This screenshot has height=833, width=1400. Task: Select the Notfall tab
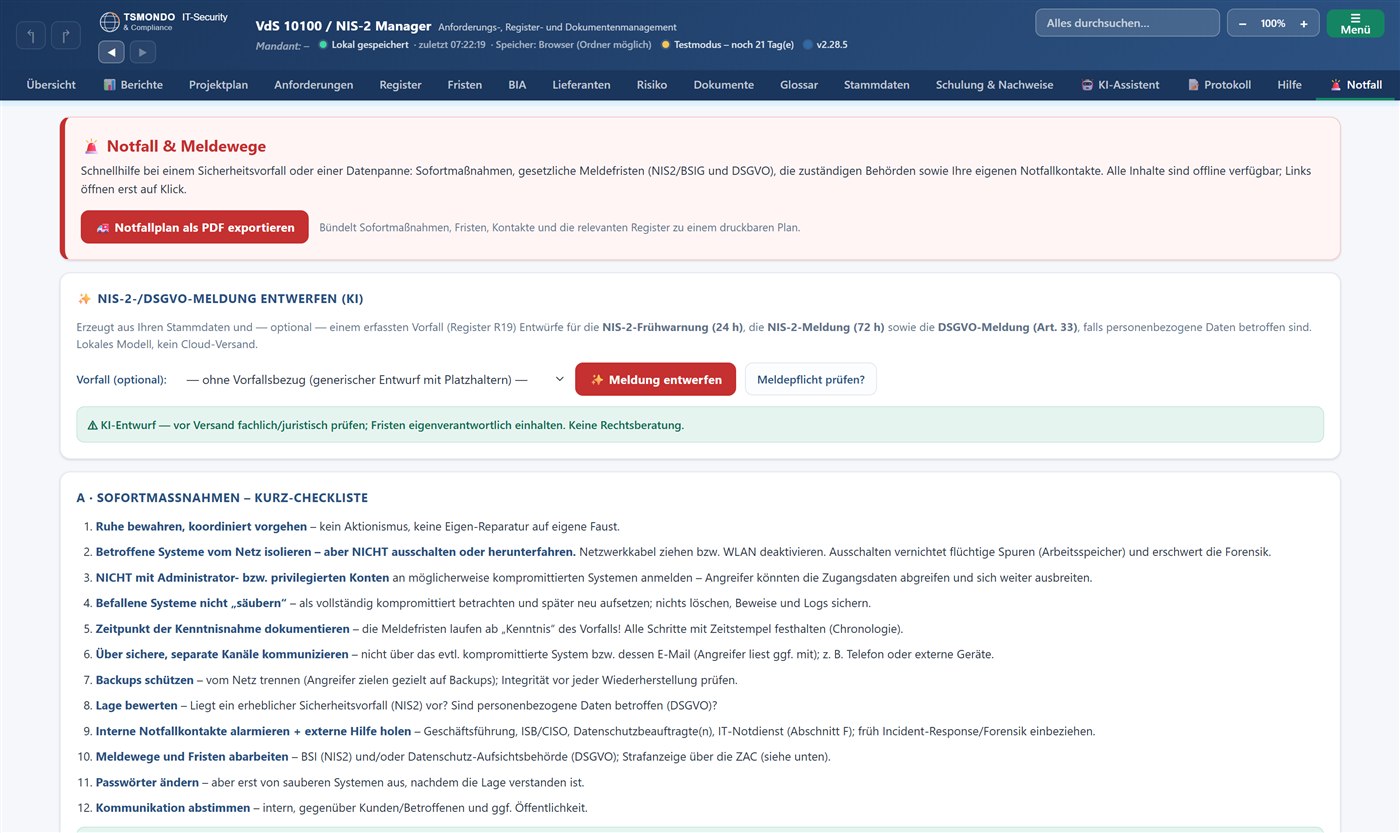click(1355, 85)
